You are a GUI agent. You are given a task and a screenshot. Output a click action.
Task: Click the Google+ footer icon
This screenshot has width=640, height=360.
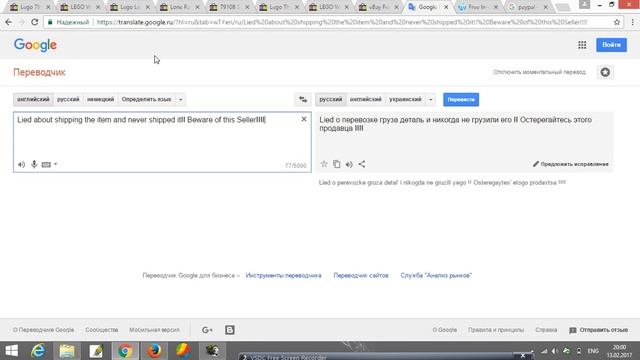pos(207,330)
